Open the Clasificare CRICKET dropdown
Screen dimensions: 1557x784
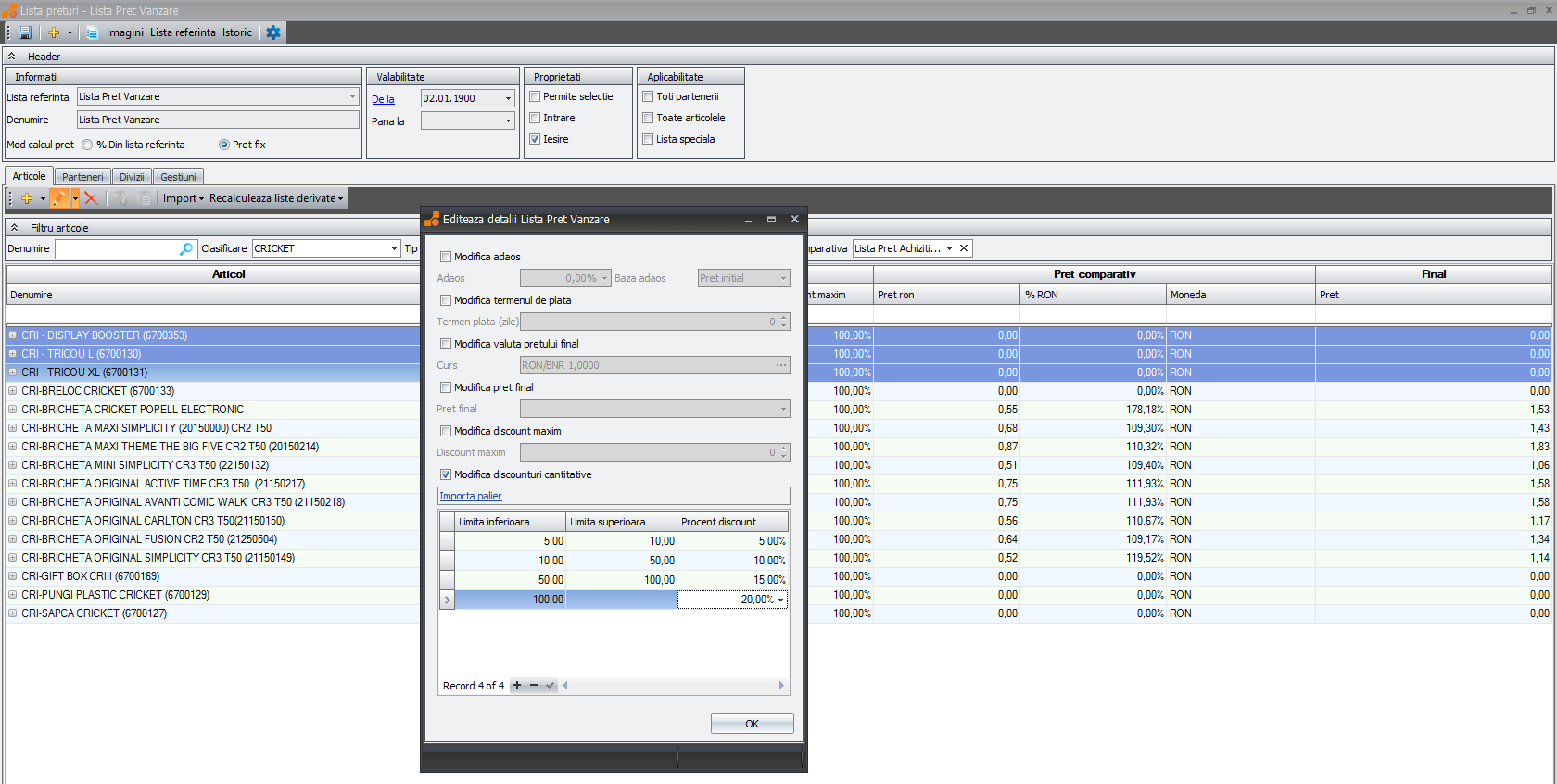pyautogui.click(x=394, y=248)
